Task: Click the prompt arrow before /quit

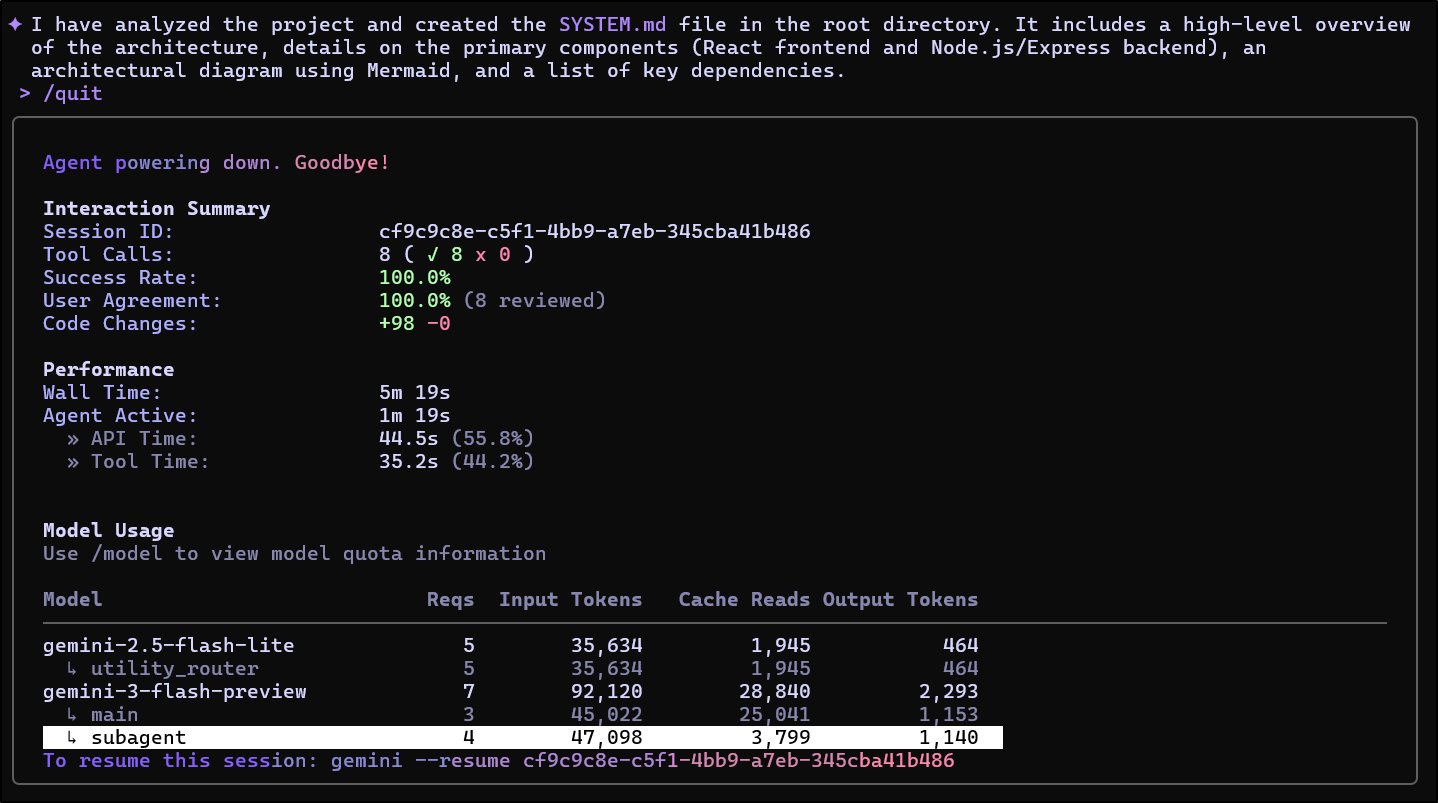Action: 25,93
